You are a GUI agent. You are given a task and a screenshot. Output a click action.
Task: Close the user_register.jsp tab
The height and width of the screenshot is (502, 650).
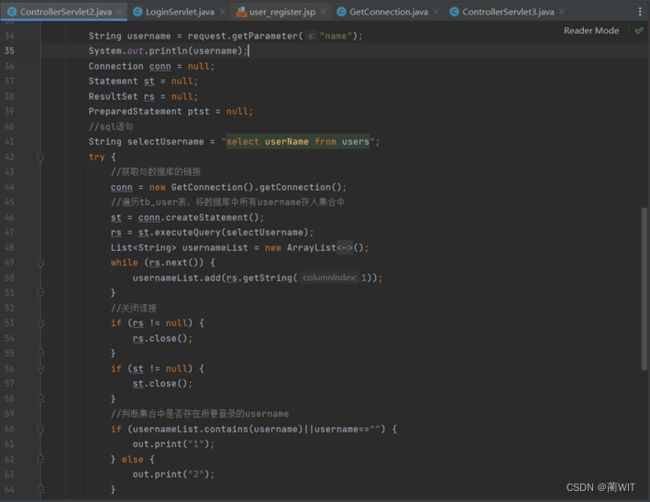point(324,12)
